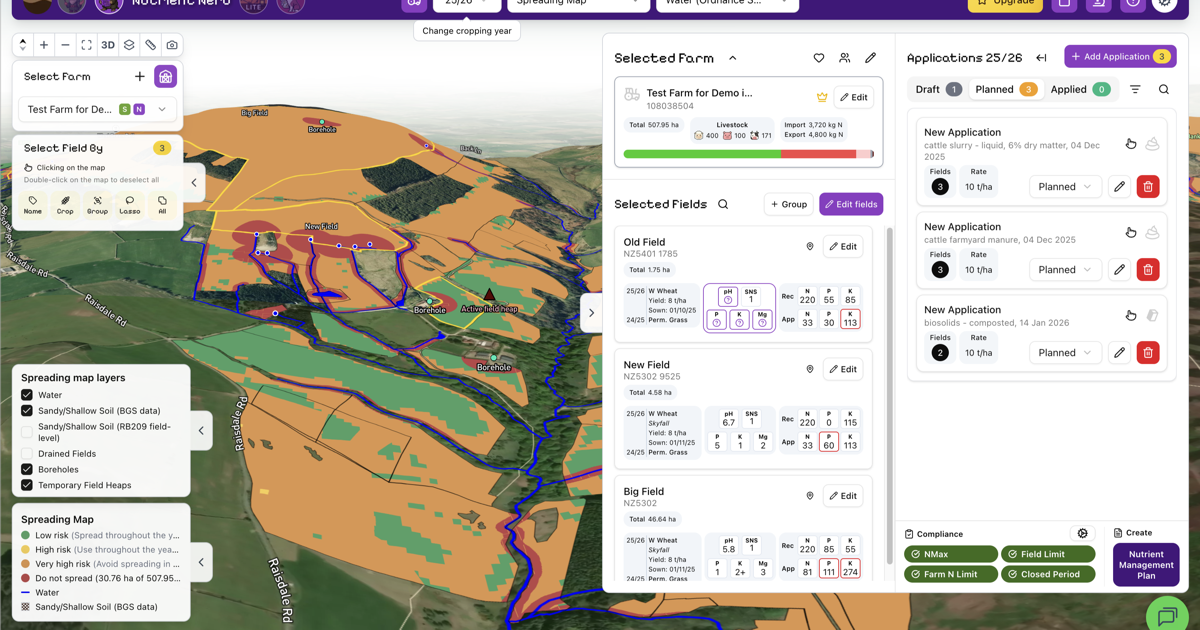Collapse the Spreading map layers panel

[201, 431]
